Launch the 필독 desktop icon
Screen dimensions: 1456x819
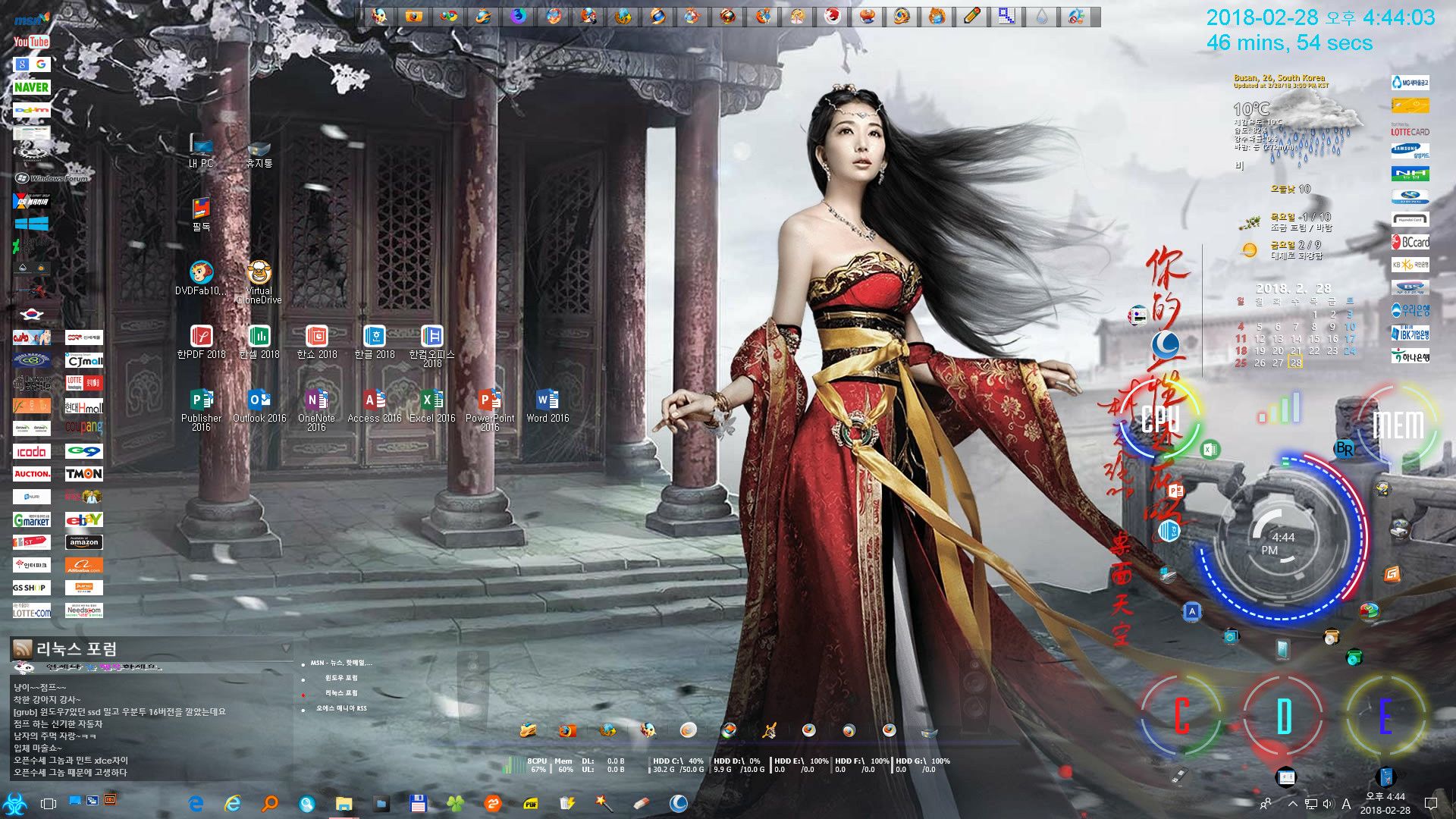[201, 214]
